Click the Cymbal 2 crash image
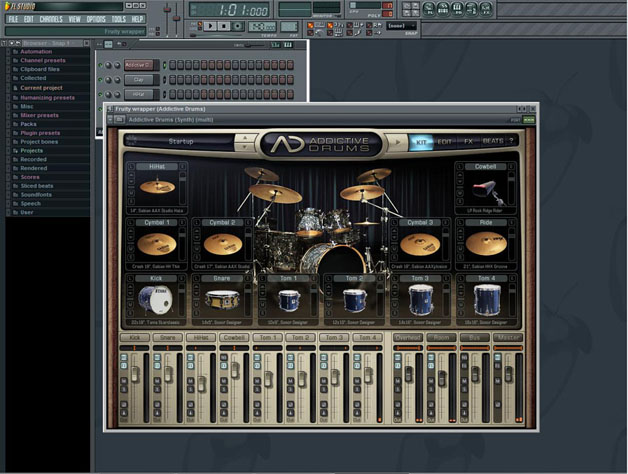The width and height of the screenshot is (628, 474). tap(223, 244)
